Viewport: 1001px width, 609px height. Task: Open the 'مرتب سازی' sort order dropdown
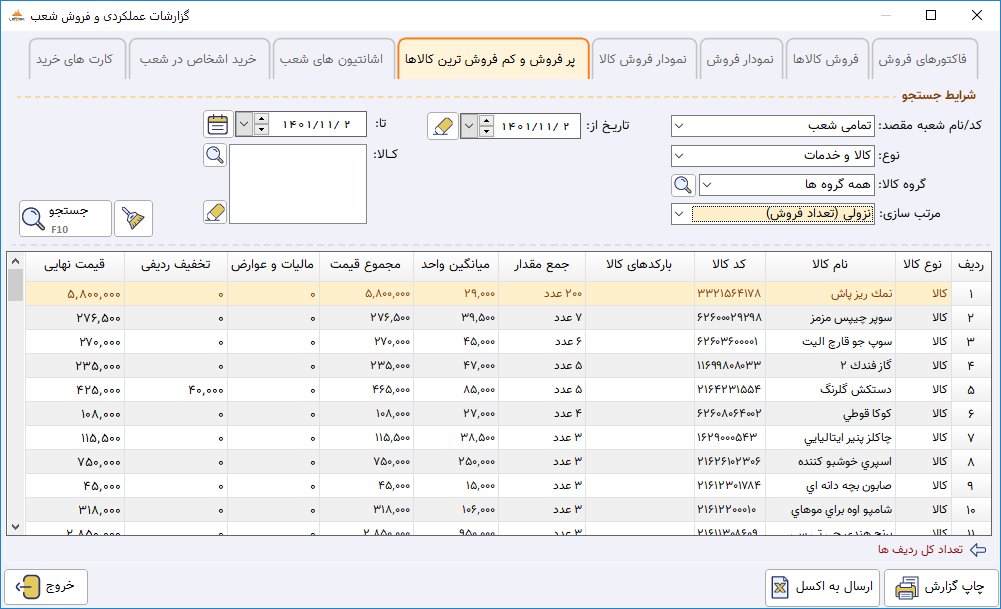(x=679, y=214)
